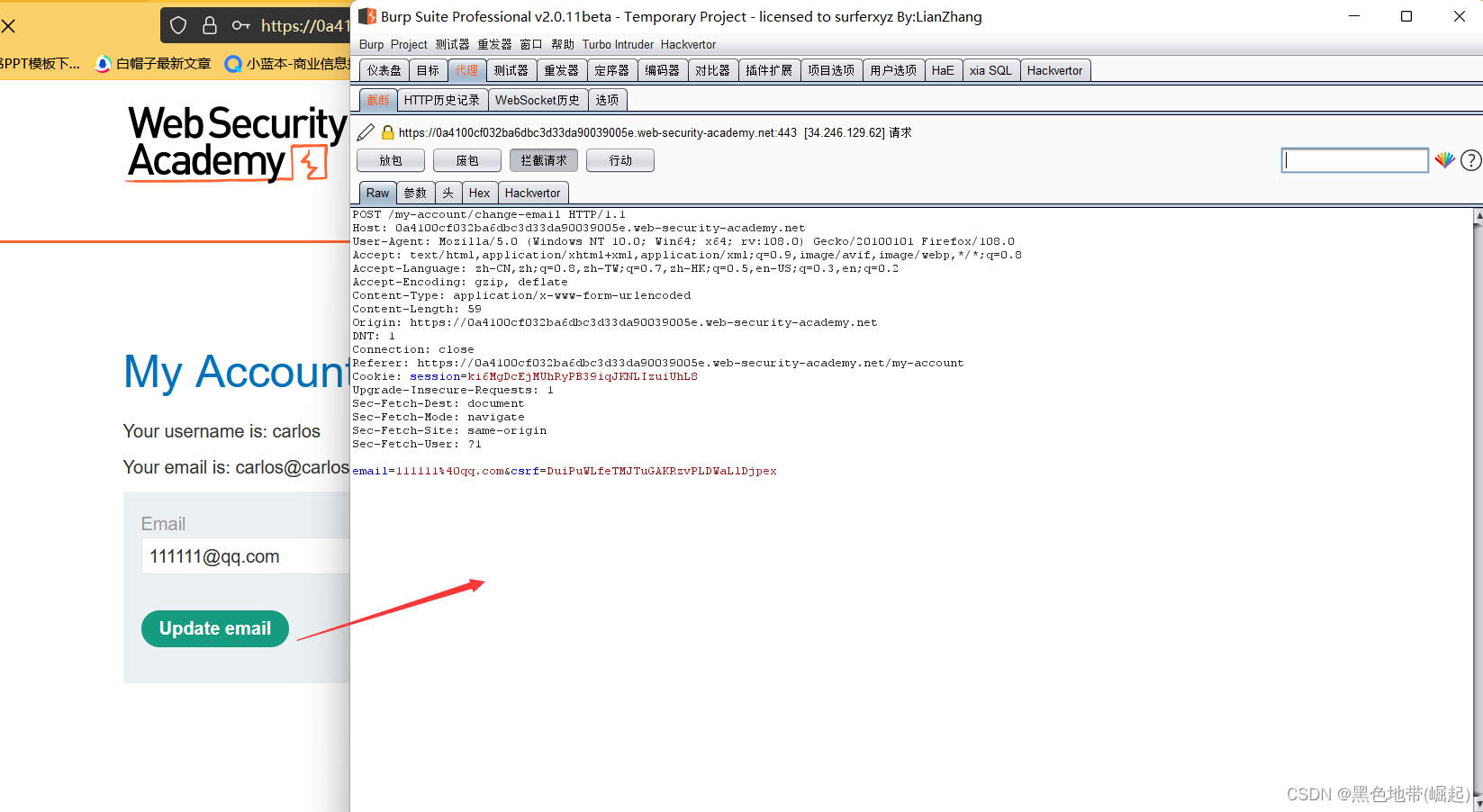
Task: Open the WebSocket历史 sub-tab
Action: pyautogui.click(x=538, y=100)
